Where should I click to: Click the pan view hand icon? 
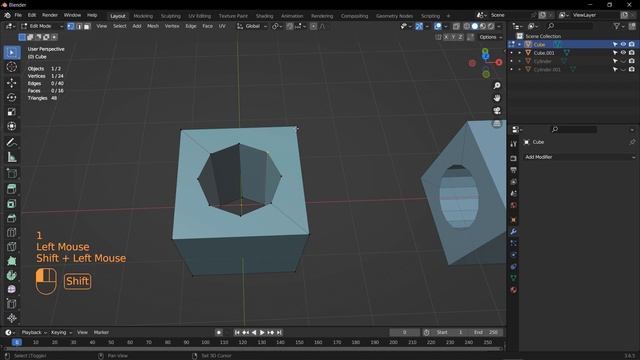point(497,98)
